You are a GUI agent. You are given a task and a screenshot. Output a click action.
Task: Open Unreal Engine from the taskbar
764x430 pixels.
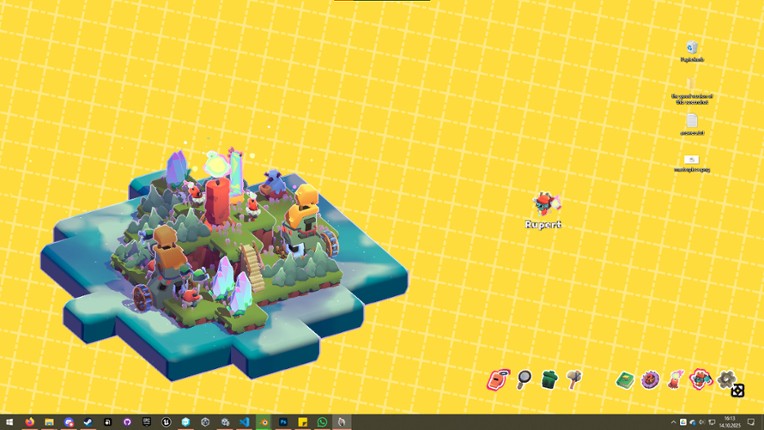pos(166,422)
